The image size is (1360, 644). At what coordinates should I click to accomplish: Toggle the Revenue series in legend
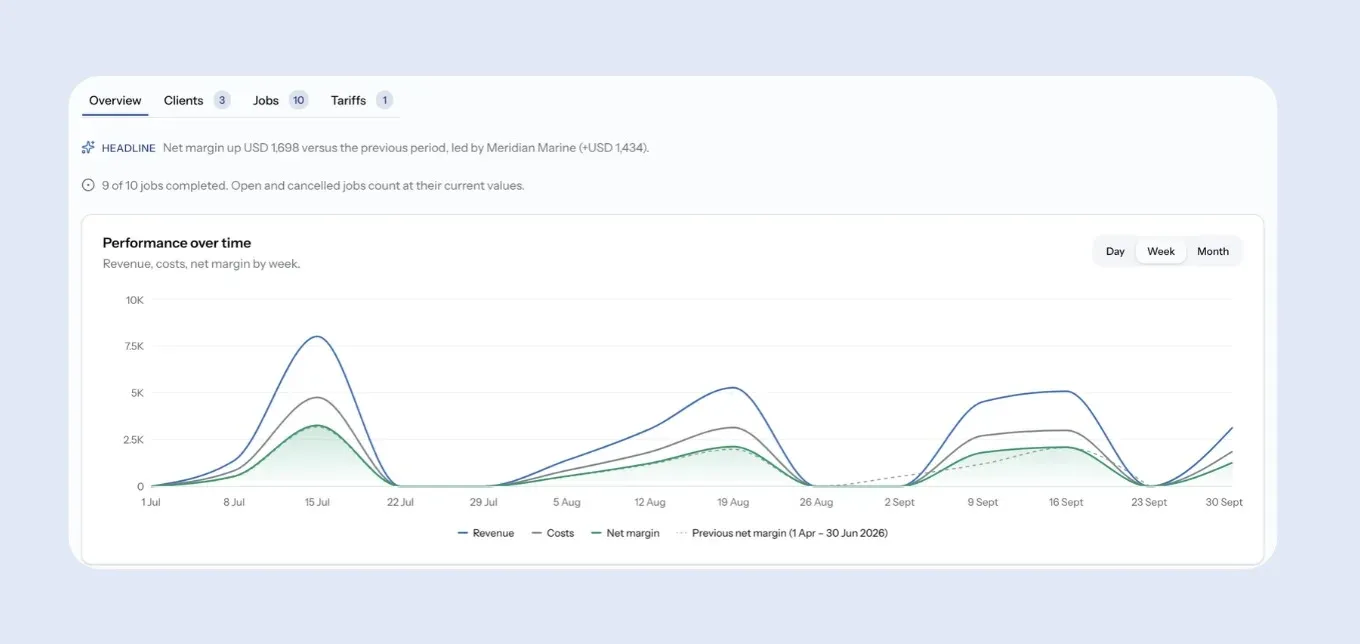point(486,533)
